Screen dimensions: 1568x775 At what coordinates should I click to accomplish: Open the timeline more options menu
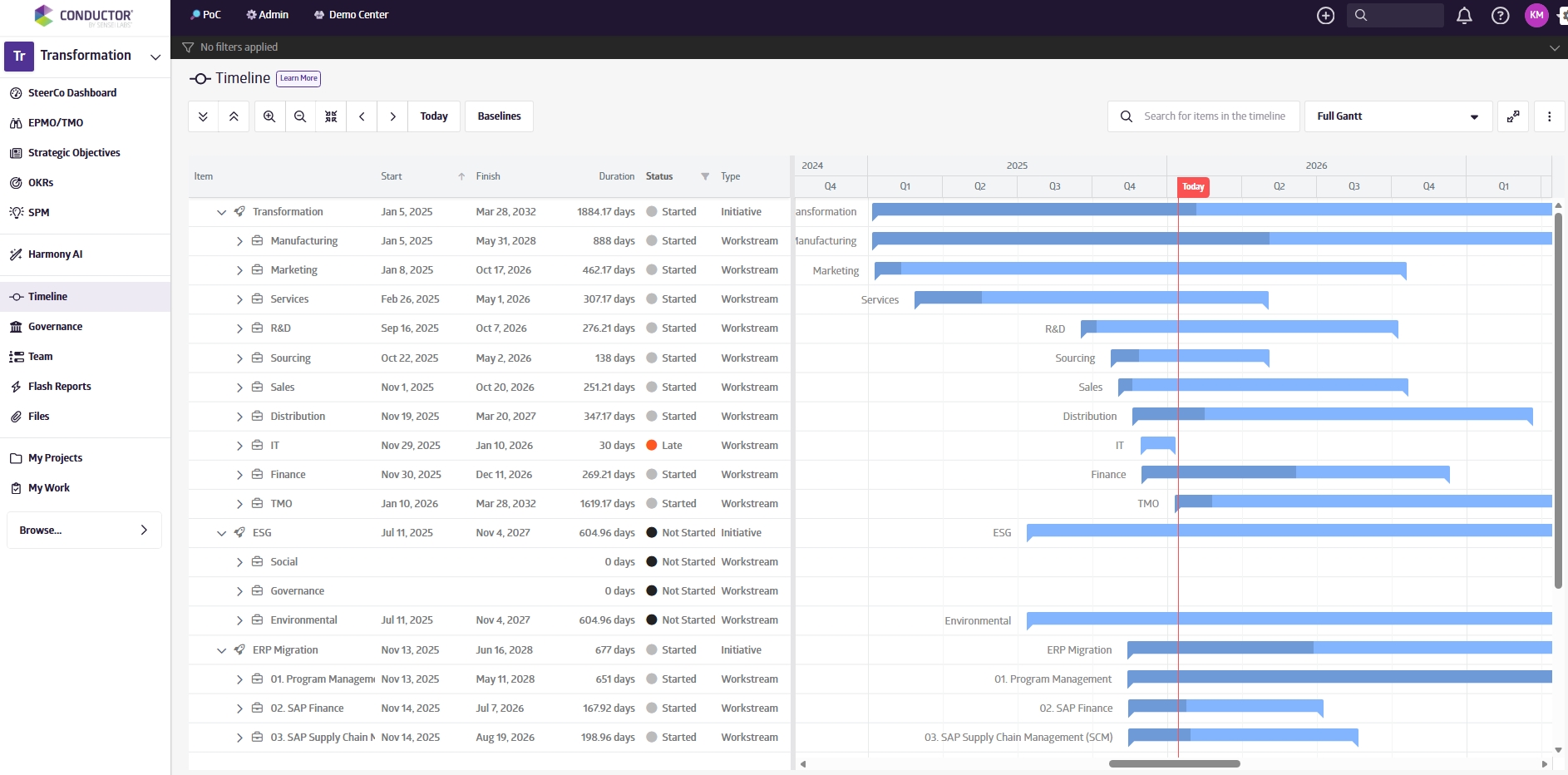pos(1549,116)
